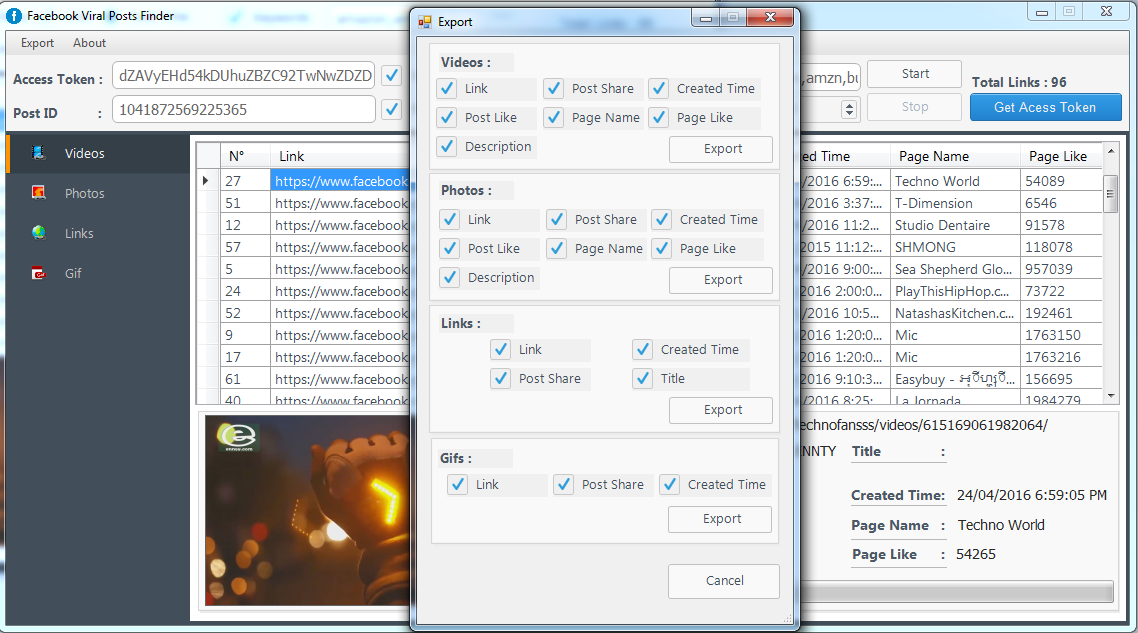The width and height of the screenshot is (1138, 633).
Task: Toggle the Photos Post Share checkbox
Action: pyautogui.click(x=557, y=219)
